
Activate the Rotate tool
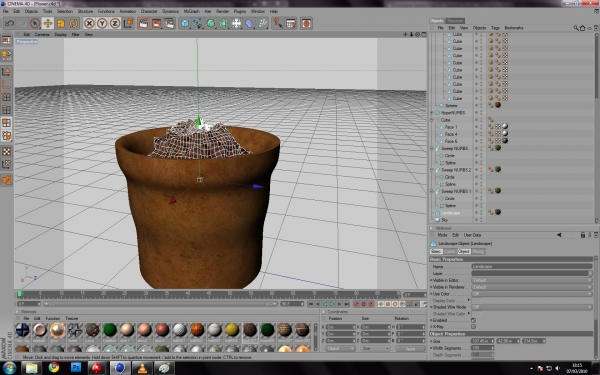[x=73, y=23]
